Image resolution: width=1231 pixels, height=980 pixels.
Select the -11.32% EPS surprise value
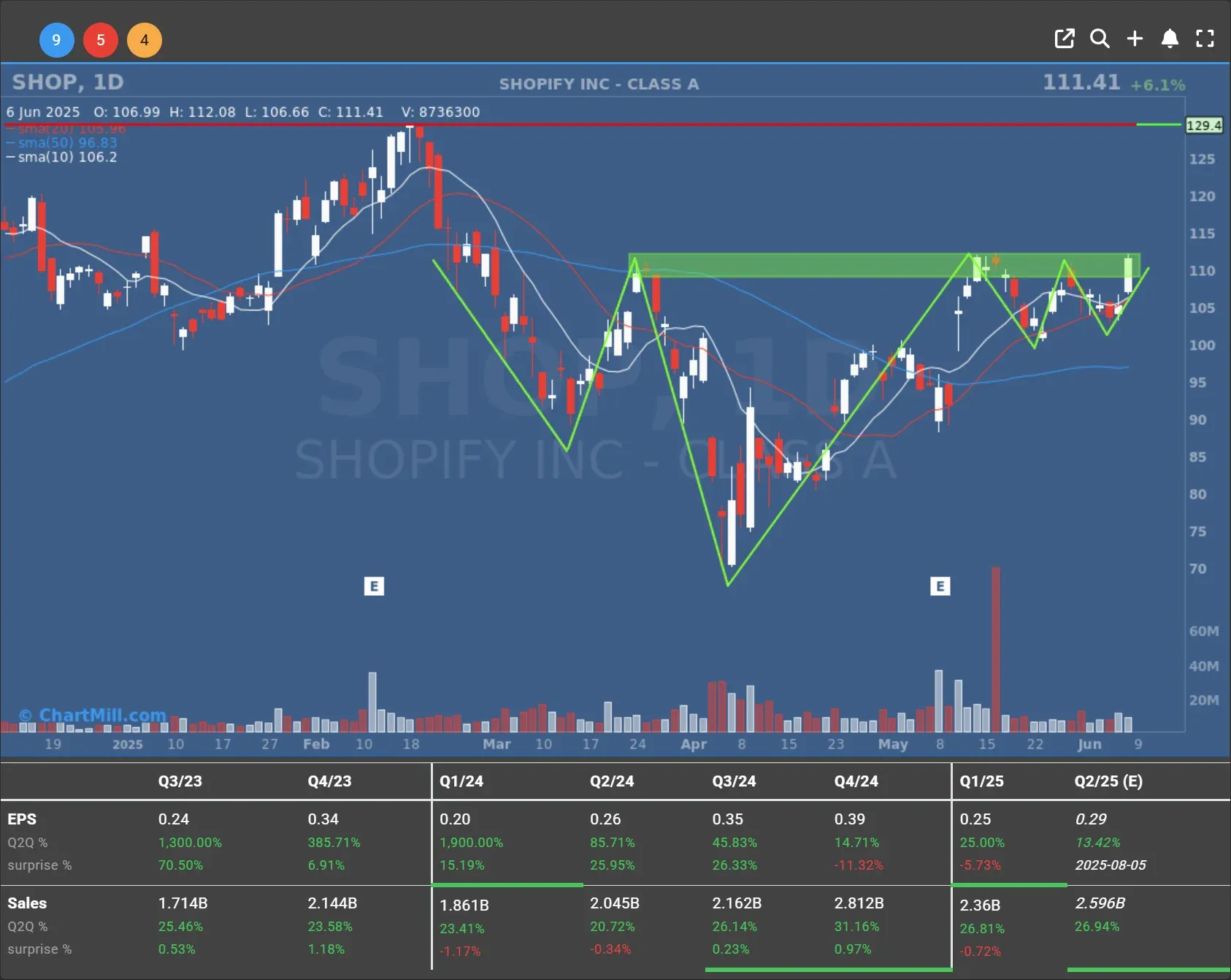click(x=859, y=865)
